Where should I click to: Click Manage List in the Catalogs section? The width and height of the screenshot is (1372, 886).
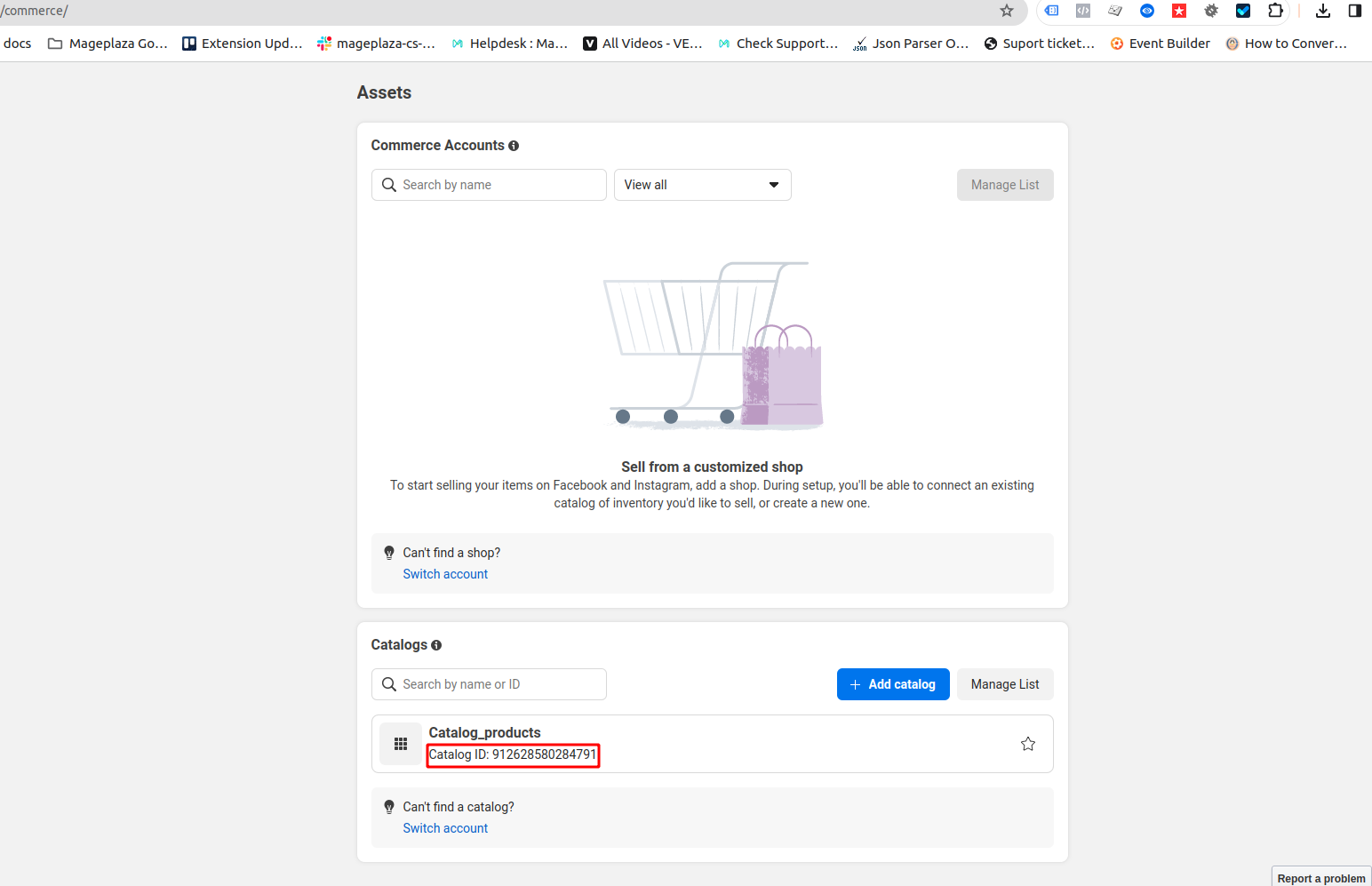pyautogui.click(x=1004, y=684)
